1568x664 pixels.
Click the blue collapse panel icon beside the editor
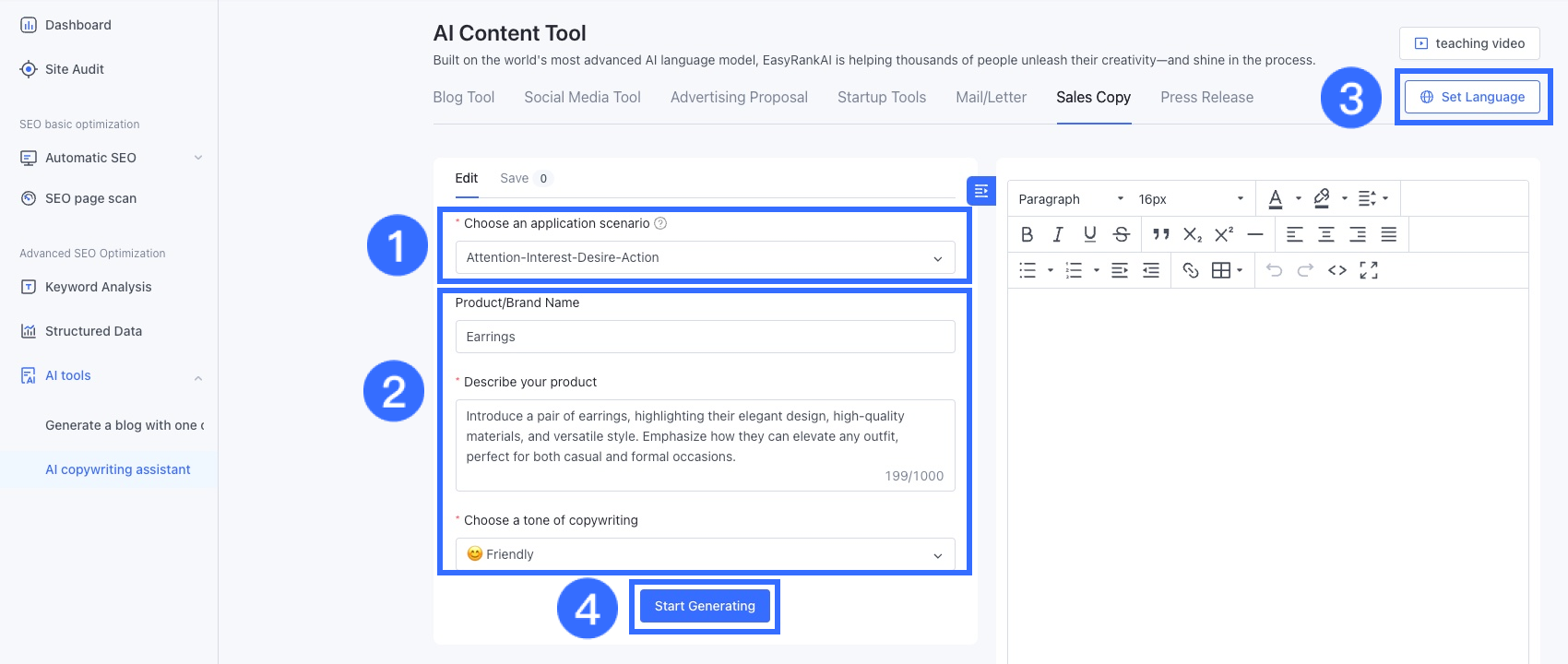point(980,191)
